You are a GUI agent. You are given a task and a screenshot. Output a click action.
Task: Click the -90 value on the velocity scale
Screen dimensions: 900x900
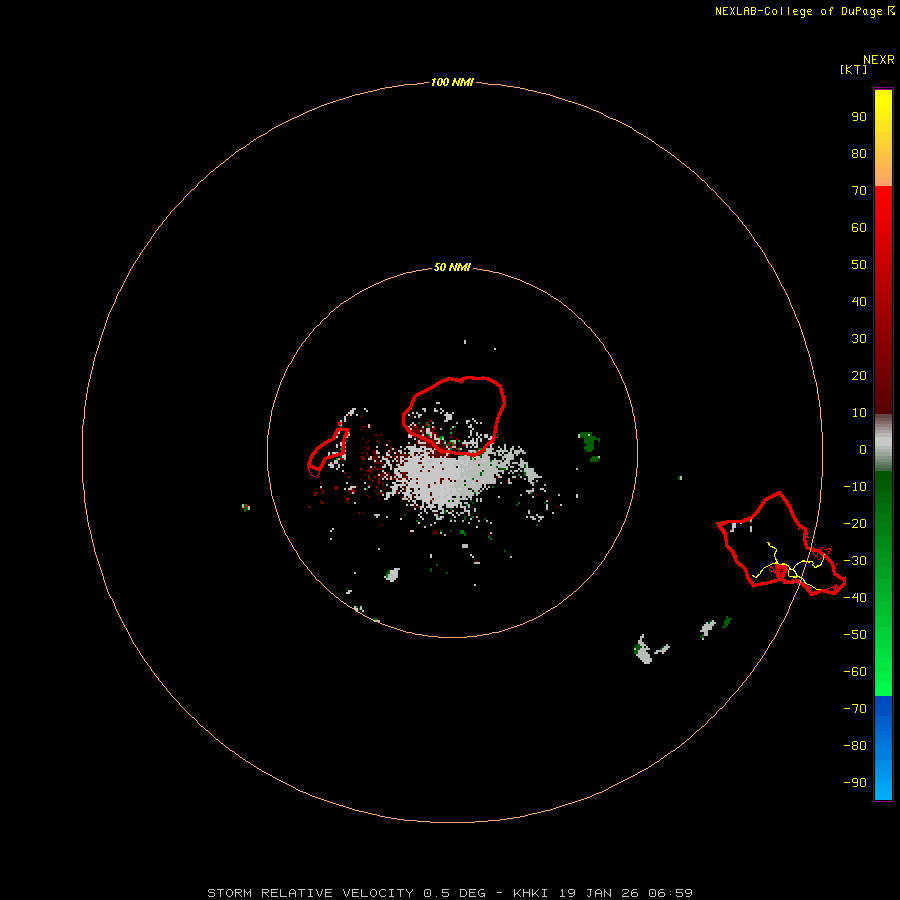coord(855,783)
